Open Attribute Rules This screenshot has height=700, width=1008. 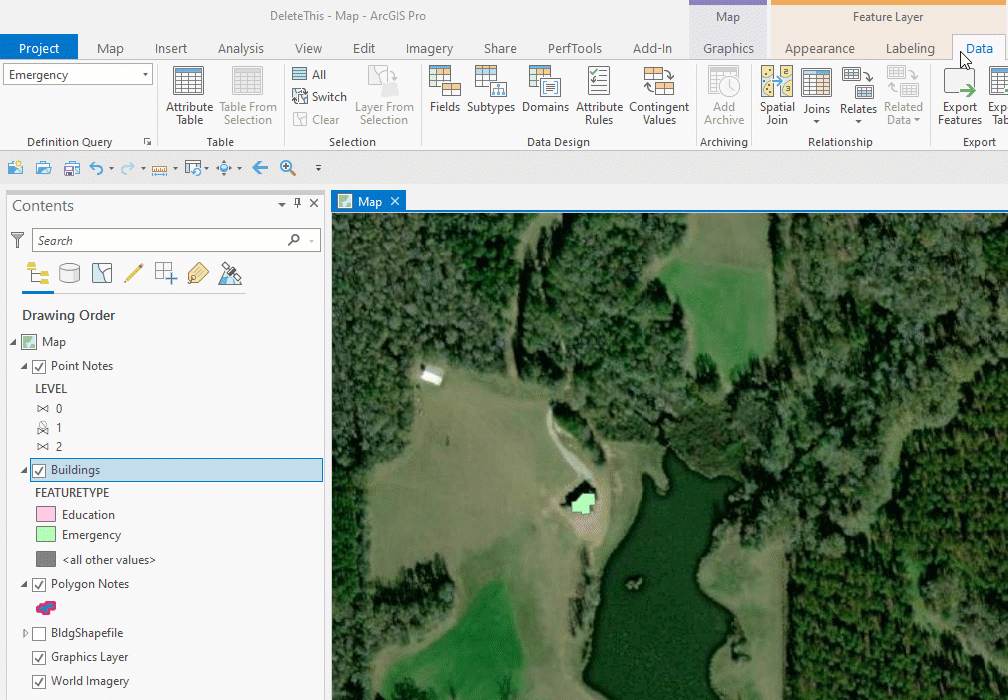599,95
